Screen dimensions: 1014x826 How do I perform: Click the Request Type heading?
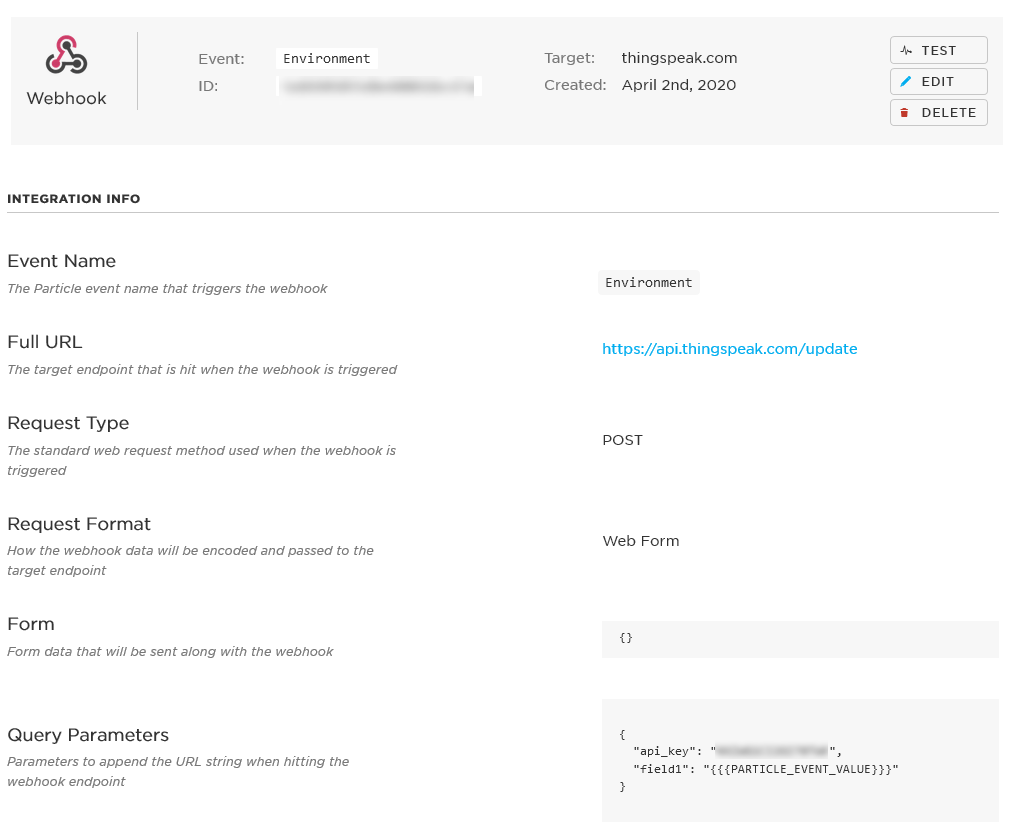click(68, 423)
